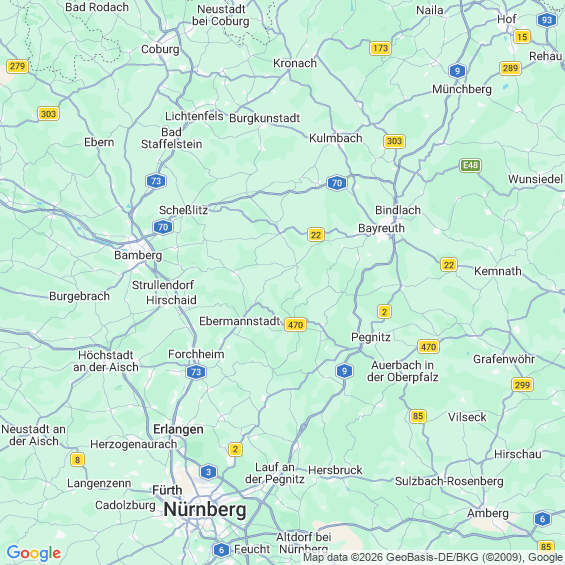Click the B299 shield near Grafenwöhr

(522, 385)
